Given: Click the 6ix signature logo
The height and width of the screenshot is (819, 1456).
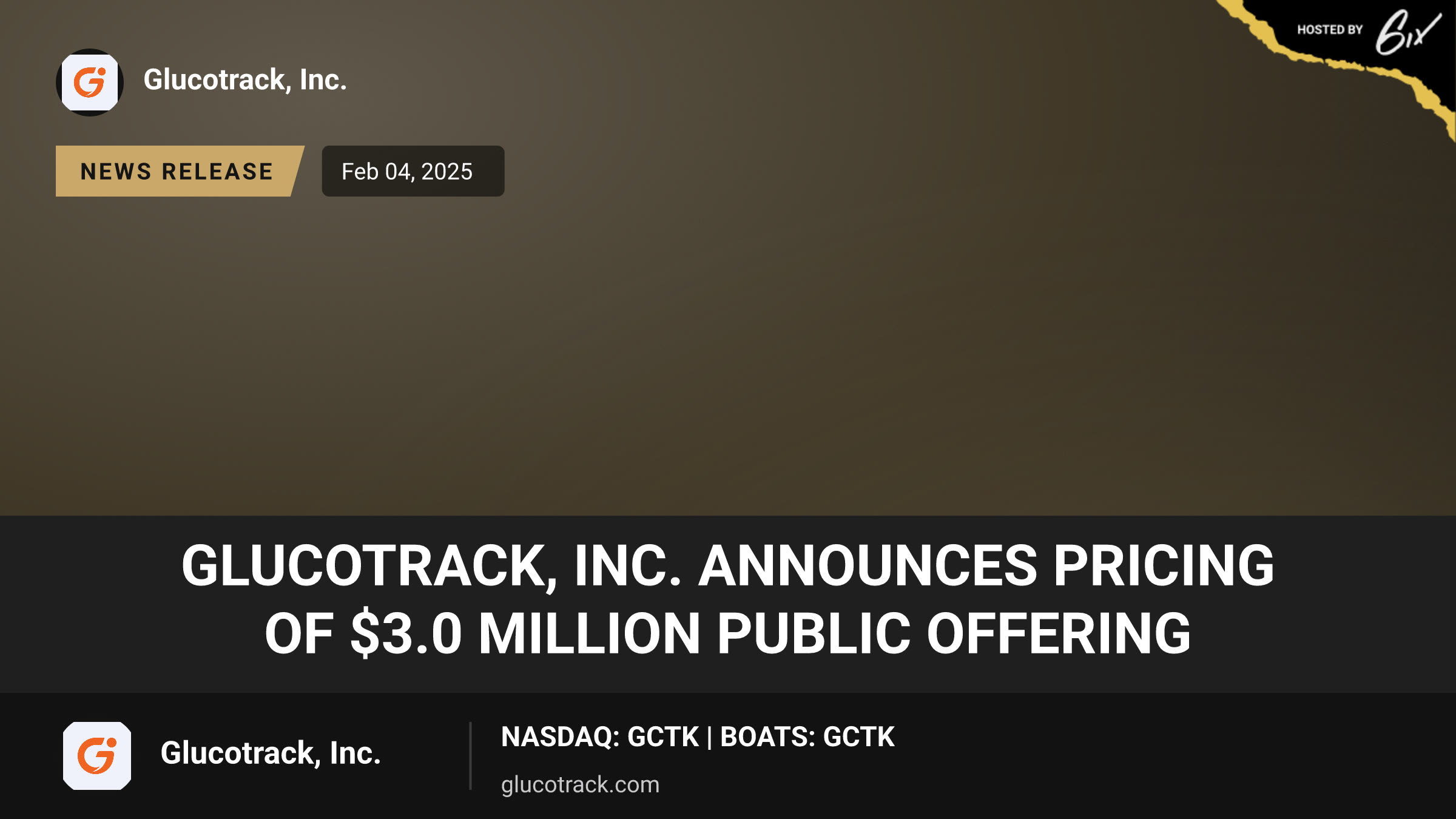Looking at the screenshot, I should (x=1407, y=32).
